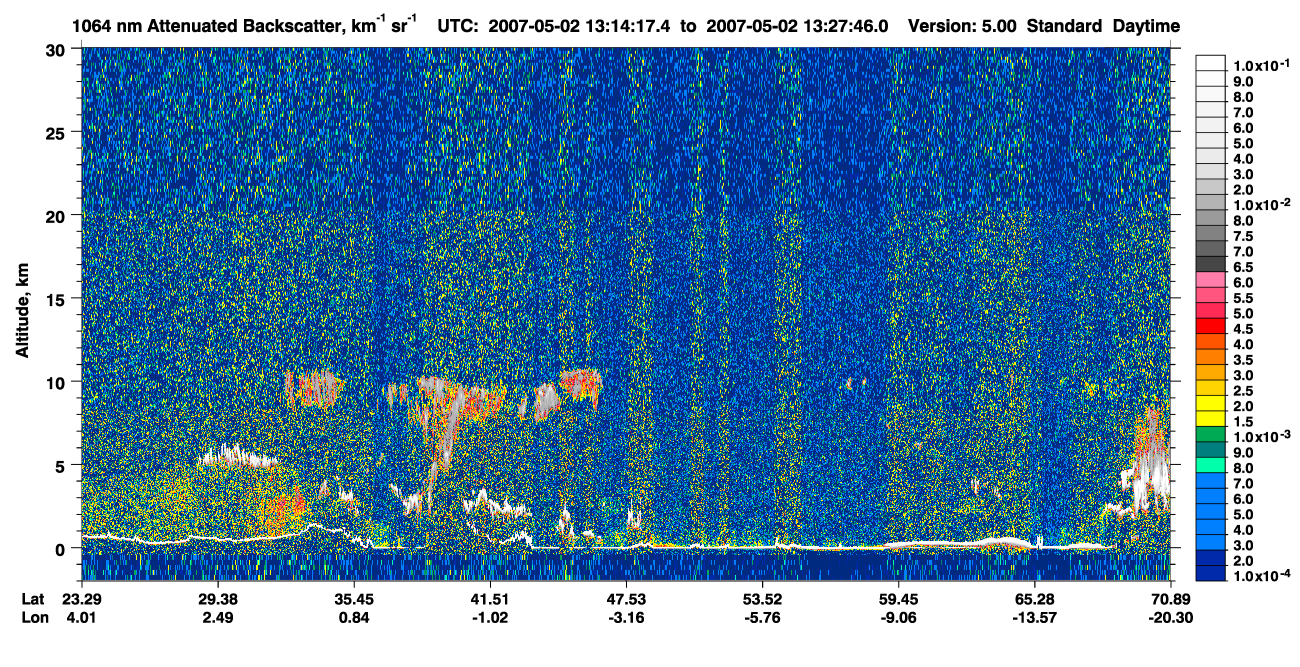Viewport: 1300px width, 667px height.
Task: Click the longitude value '-3.16'
Action: [x=625, y=617]
